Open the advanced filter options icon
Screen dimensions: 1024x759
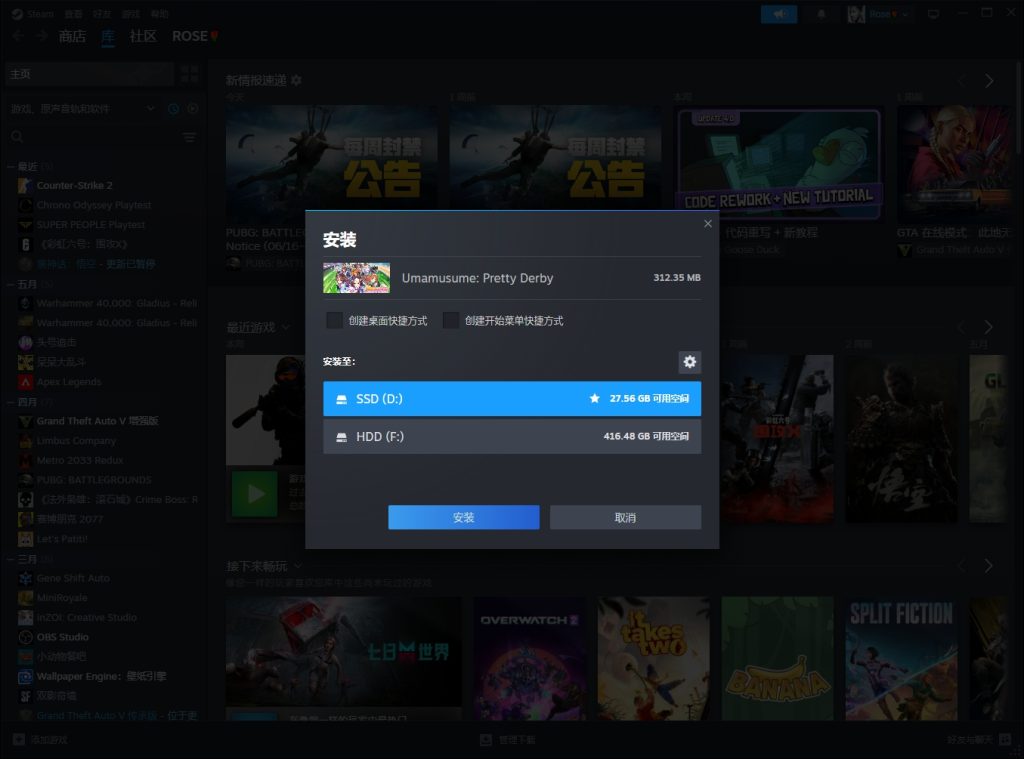(189, 137)
